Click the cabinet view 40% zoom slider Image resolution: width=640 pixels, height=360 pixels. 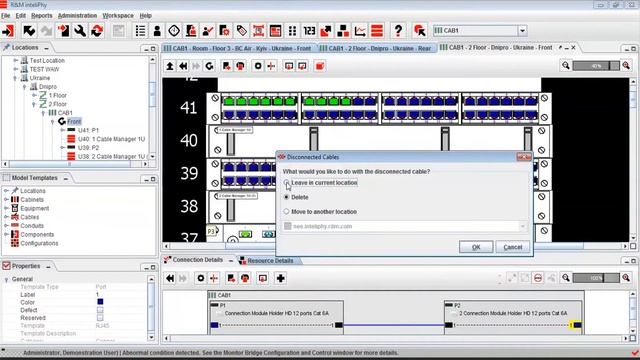pos(596,65)
